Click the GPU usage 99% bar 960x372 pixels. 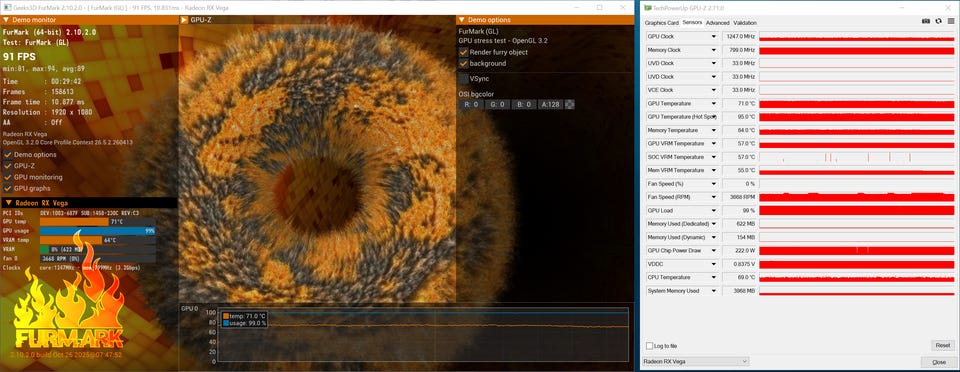click(97, 231)
